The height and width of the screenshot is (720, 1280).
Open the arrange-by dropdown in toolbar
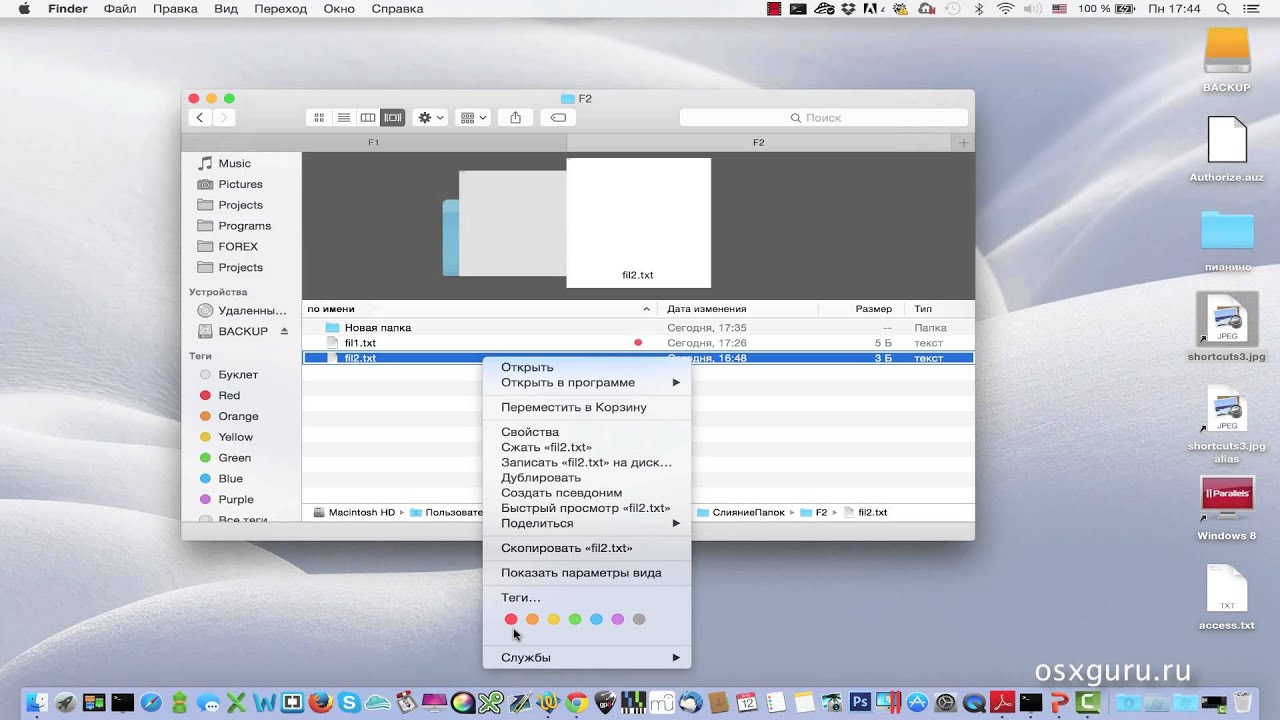click(472, 118)
